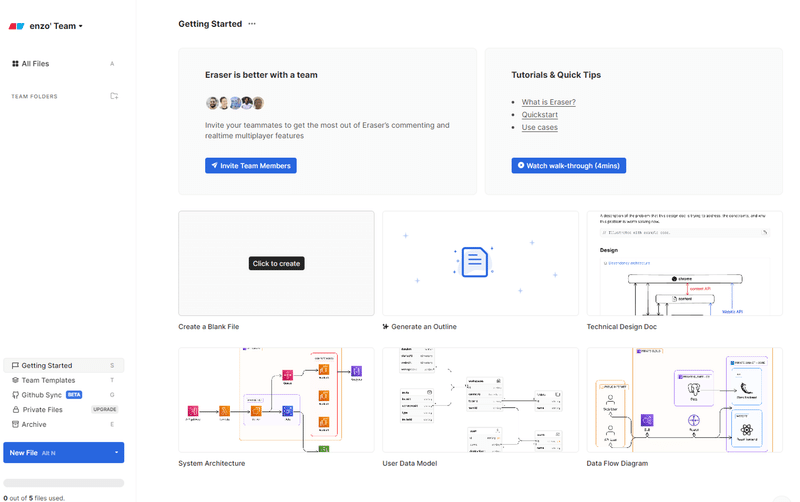The height and width of the screenshot is (502, 800).
Task: Select Getting Started in sidebar
Action: tap(63, 365)
